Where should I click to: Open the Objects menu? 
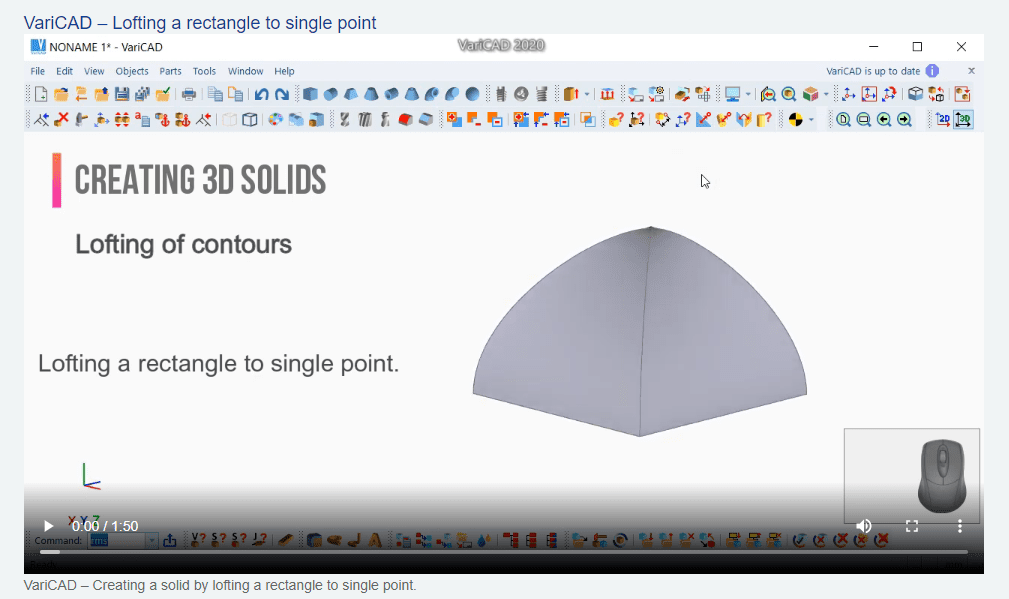(132, 71)
